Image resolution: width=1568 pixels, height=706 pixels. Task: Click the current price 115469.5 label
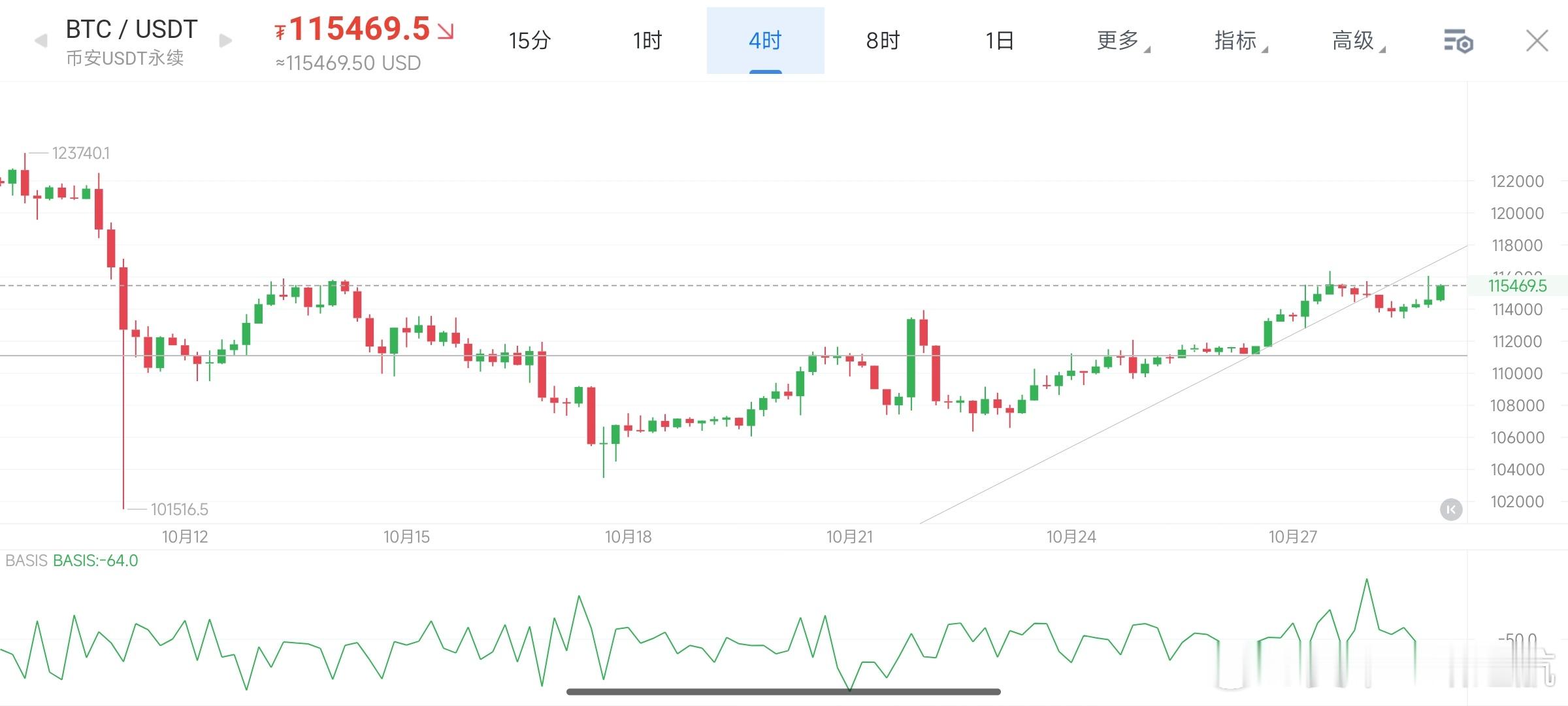(358, 29)
